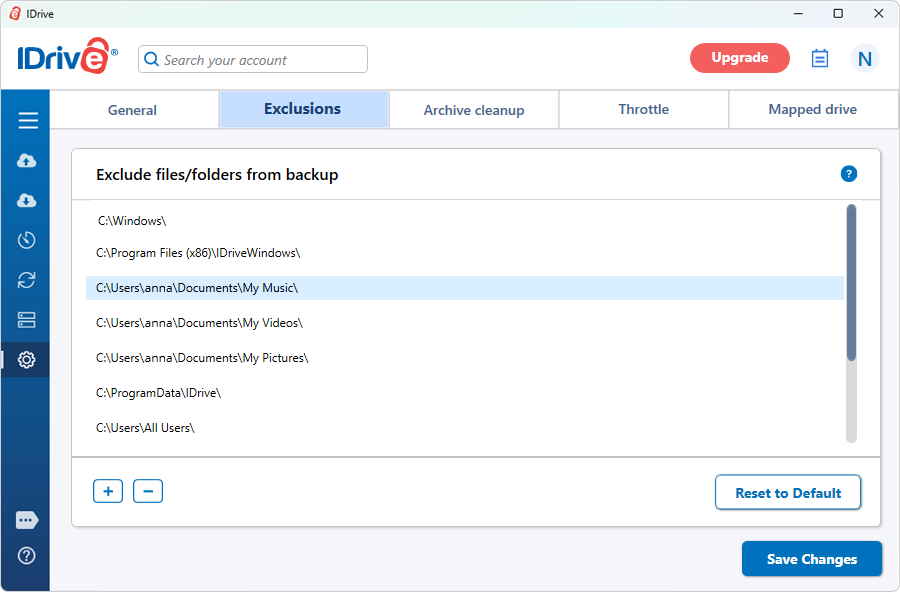Screen dimensions: 900x592
Task: Open the cloud download Restore section
Action: point(27,201)
